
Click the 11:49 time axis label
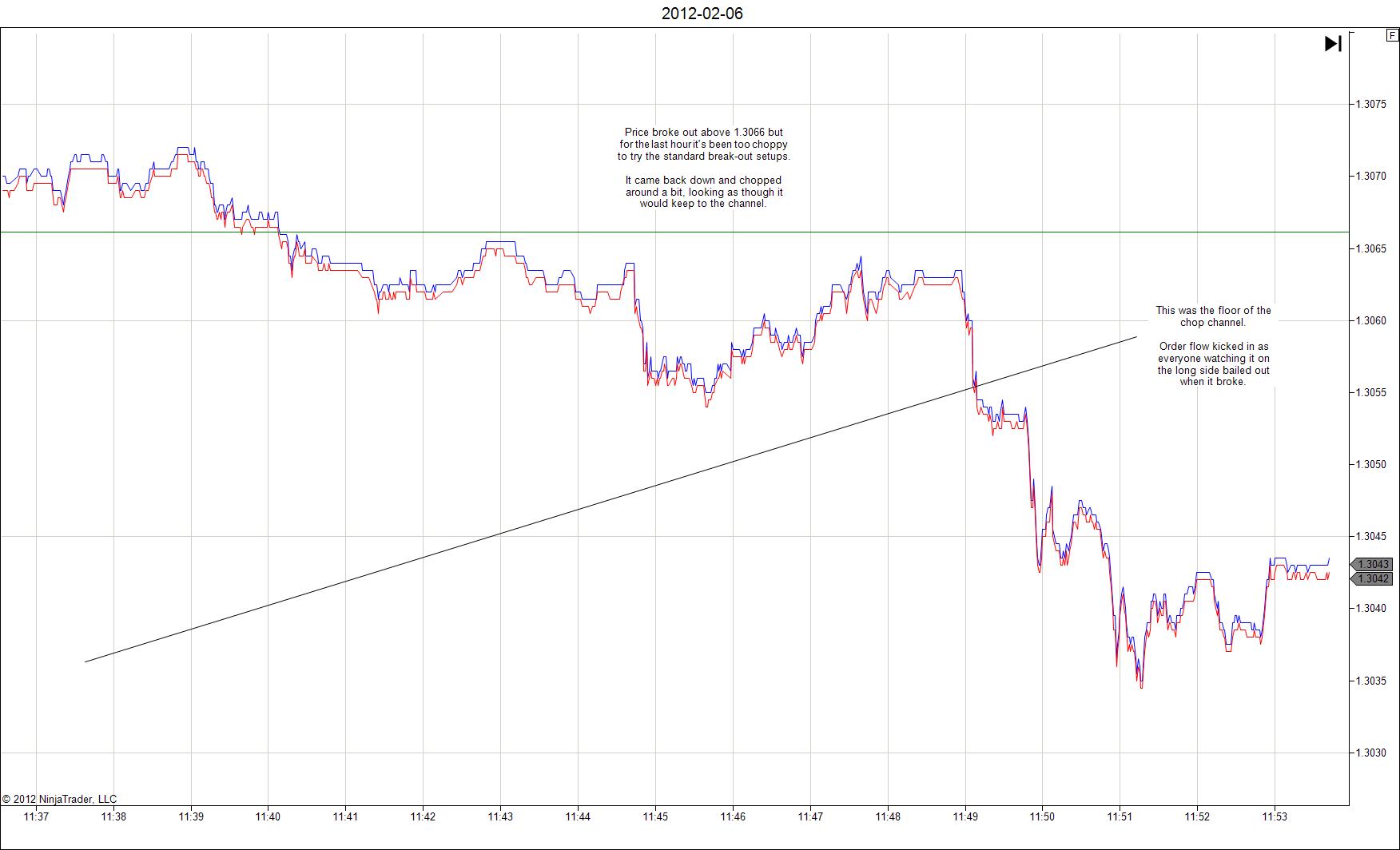(x=965, y=816)
